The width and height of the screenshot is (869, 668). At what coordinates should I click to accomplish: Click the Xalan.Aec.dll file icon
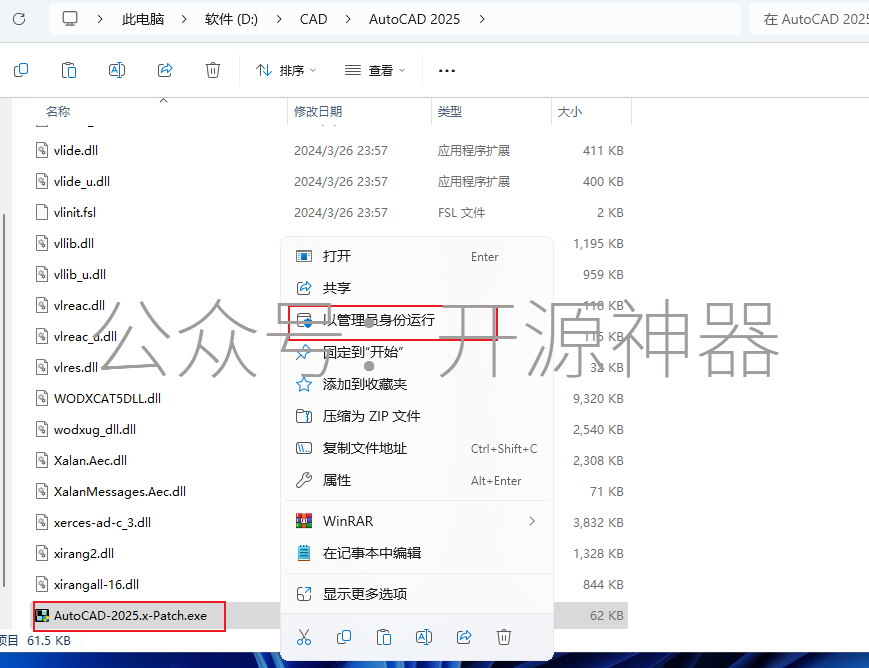click(42, 461)
